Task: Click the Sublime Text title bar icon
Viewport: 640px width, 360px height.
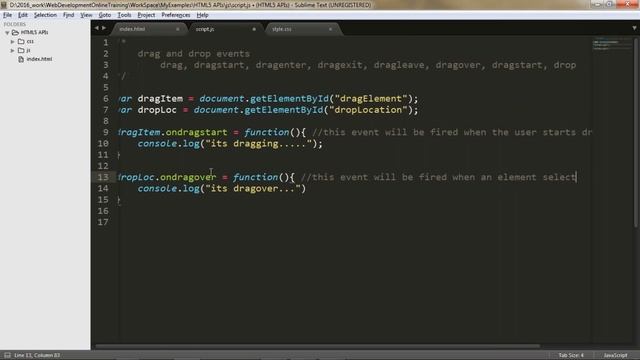Action: (x=4, y=5)
